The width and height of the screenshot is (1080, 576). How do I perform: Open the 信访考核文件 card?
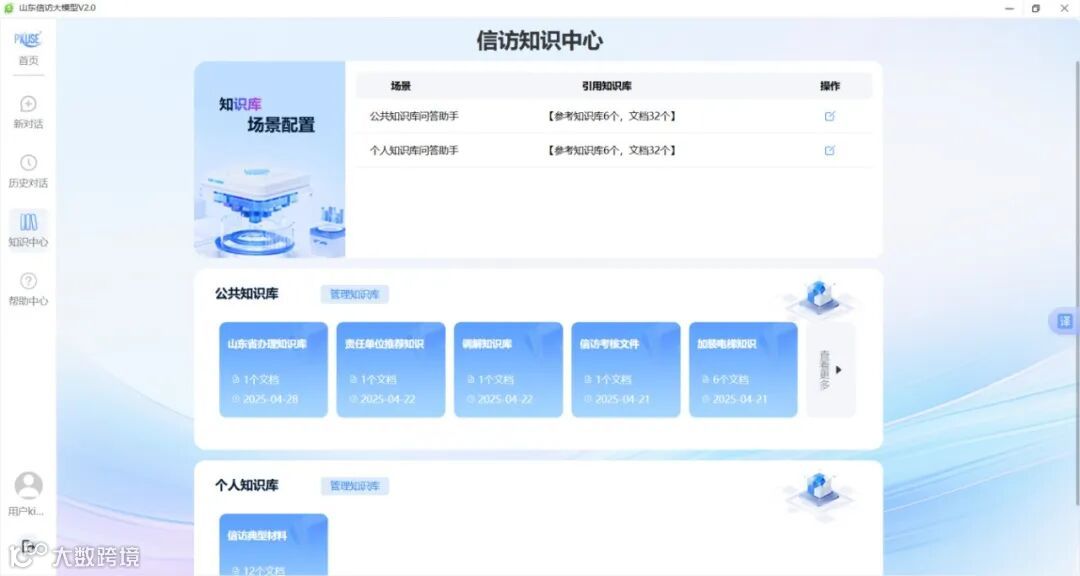pyautogui.click(x=626, y=370)
